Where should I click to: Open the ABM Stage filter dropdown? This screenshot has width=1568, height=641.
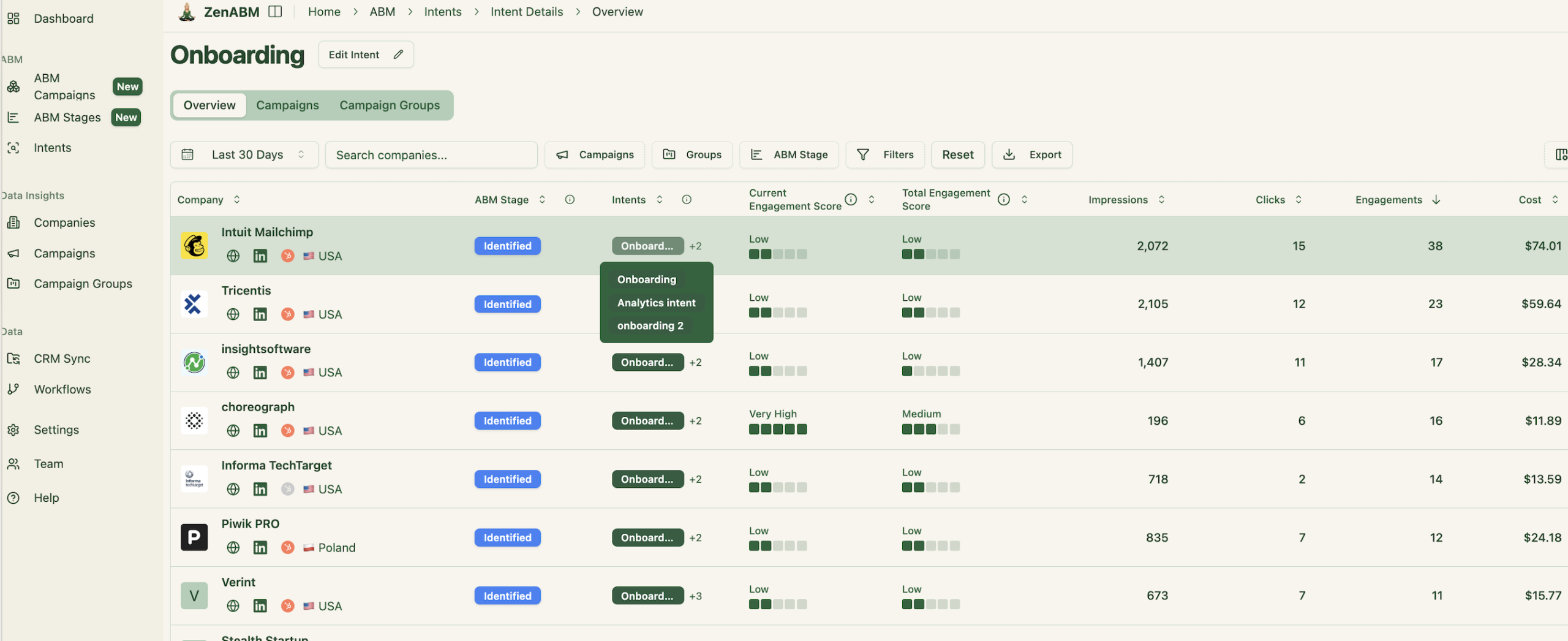(x=789, y=155)
